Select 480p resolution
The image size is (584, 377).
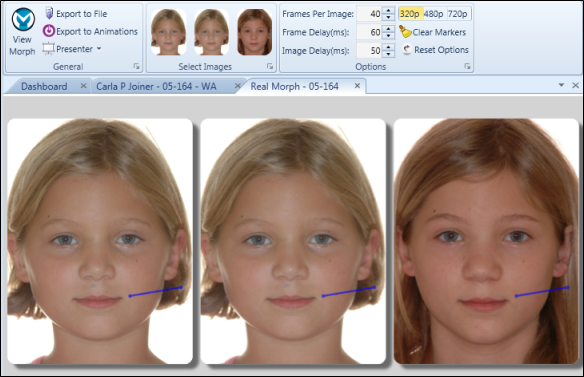pyautogui.click(x=434, y=14)
